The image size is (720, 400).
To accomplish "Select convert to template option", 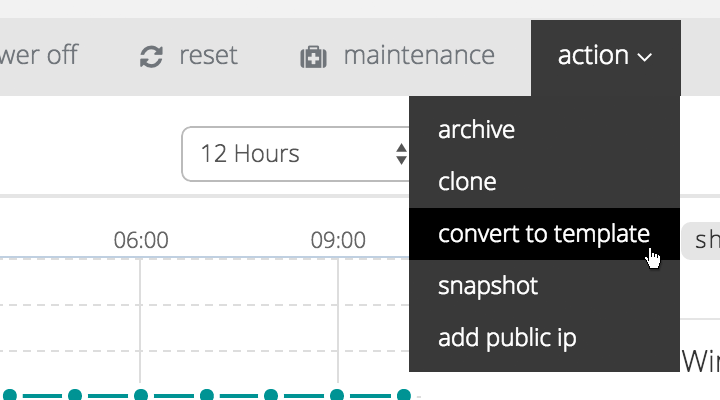I will (x=544, y=234).
